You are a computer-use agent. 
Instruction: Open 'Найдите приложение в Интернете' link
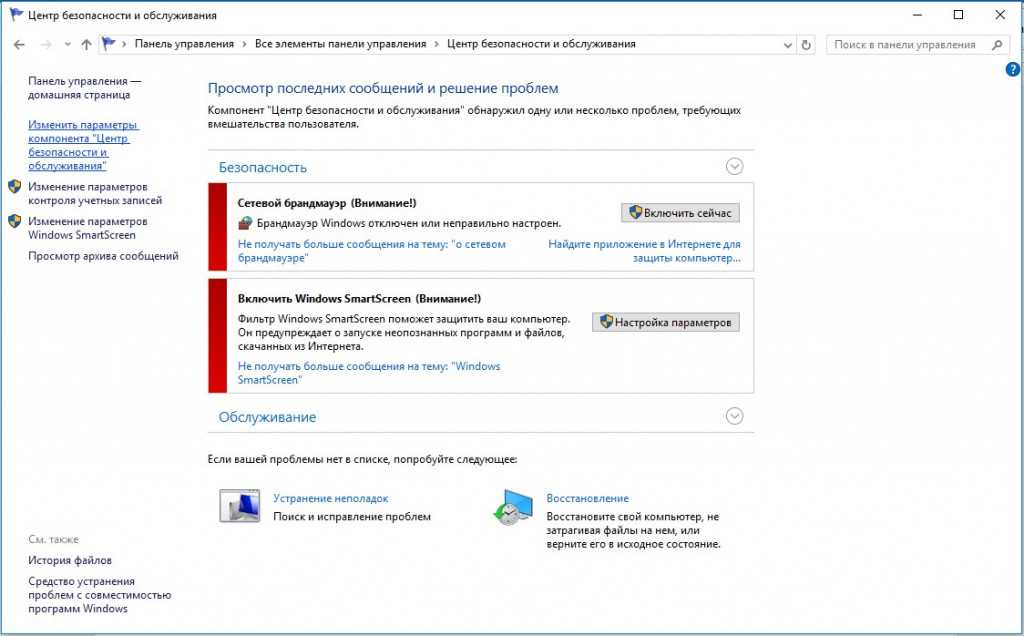click(x=645, y=251)
